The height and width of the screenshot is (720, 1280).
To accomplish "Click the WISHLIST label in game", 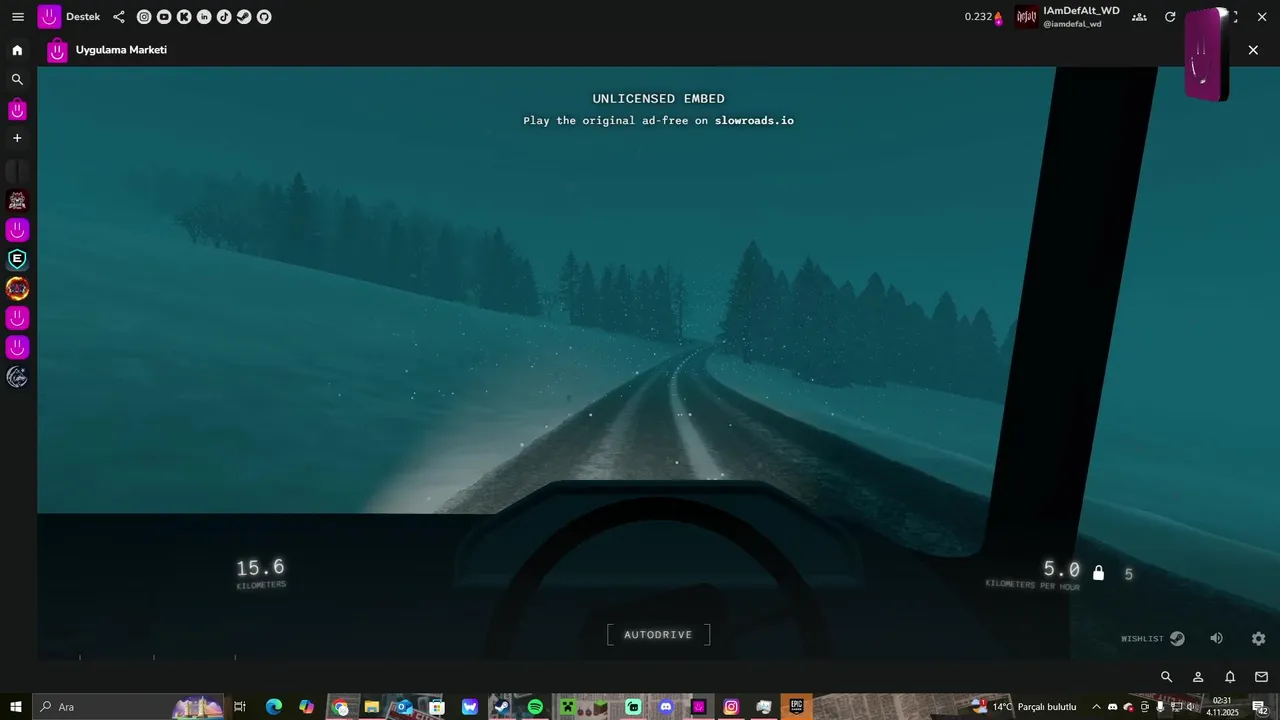I will [x=1142, y=638].
